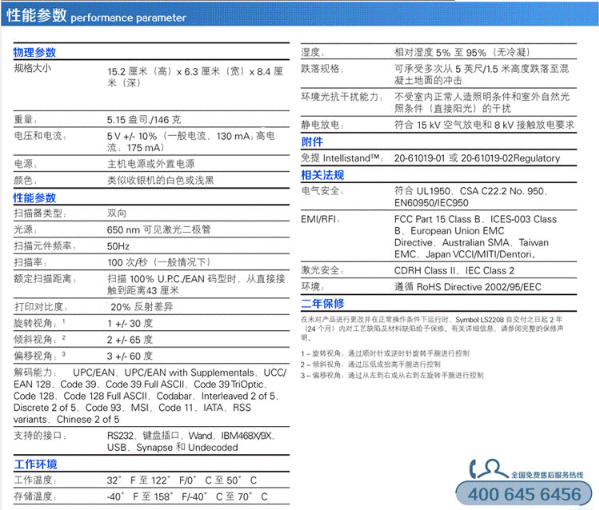Click the 支持的接口 RS232 row

tap(151, 441)
